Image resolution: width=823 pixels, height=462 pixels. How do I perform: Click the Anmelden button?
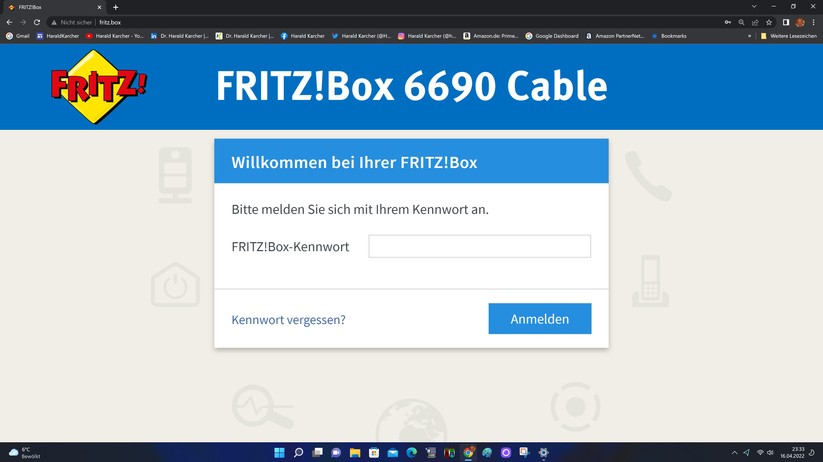(540, 319)
